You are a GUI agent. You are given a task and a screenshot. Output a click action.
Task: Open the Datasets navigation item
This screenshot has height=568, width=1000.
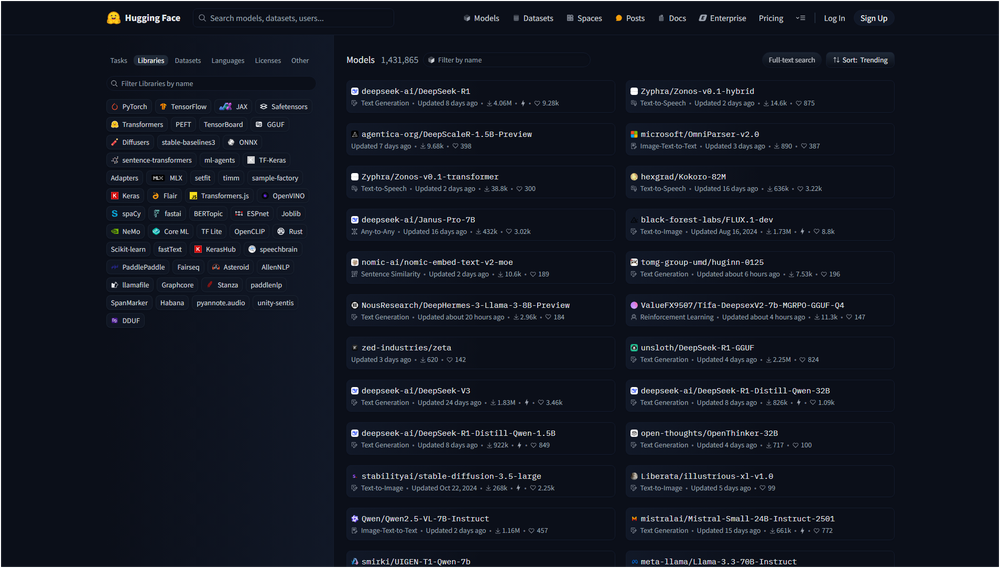tap(533, 18)
